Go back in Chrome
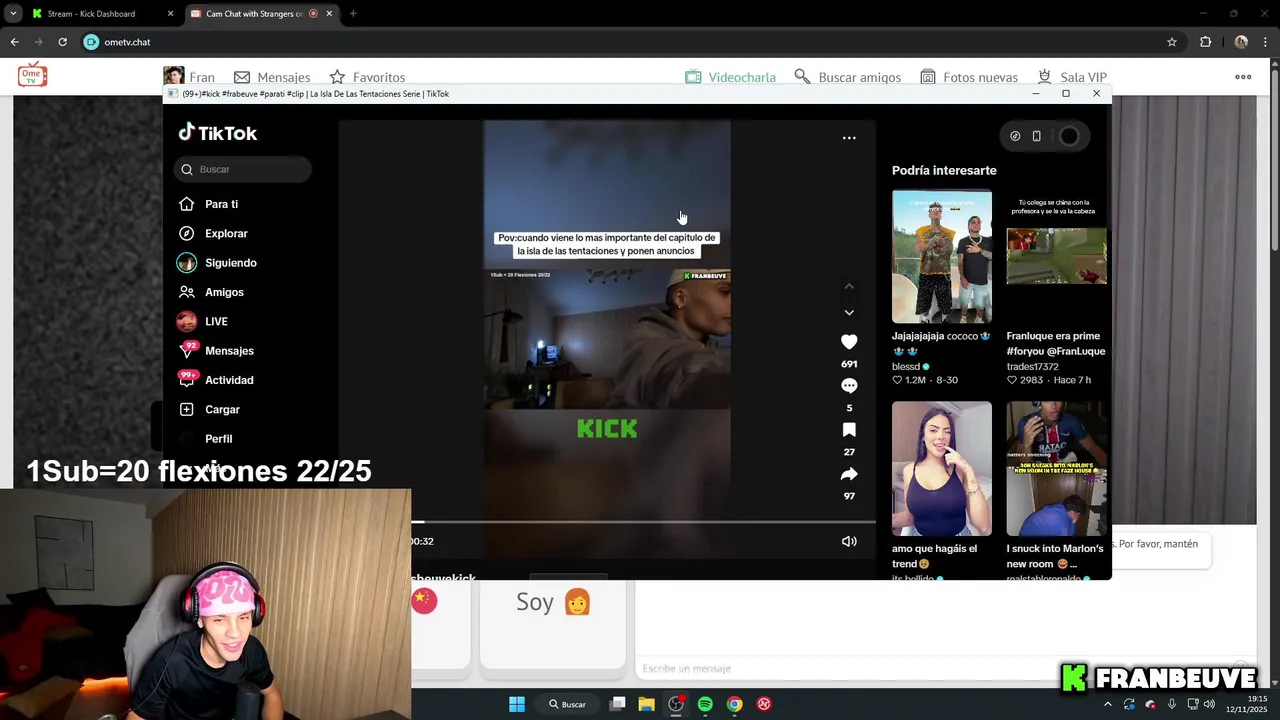Viewport: 1280px width, 720px height. coord(14,42)
